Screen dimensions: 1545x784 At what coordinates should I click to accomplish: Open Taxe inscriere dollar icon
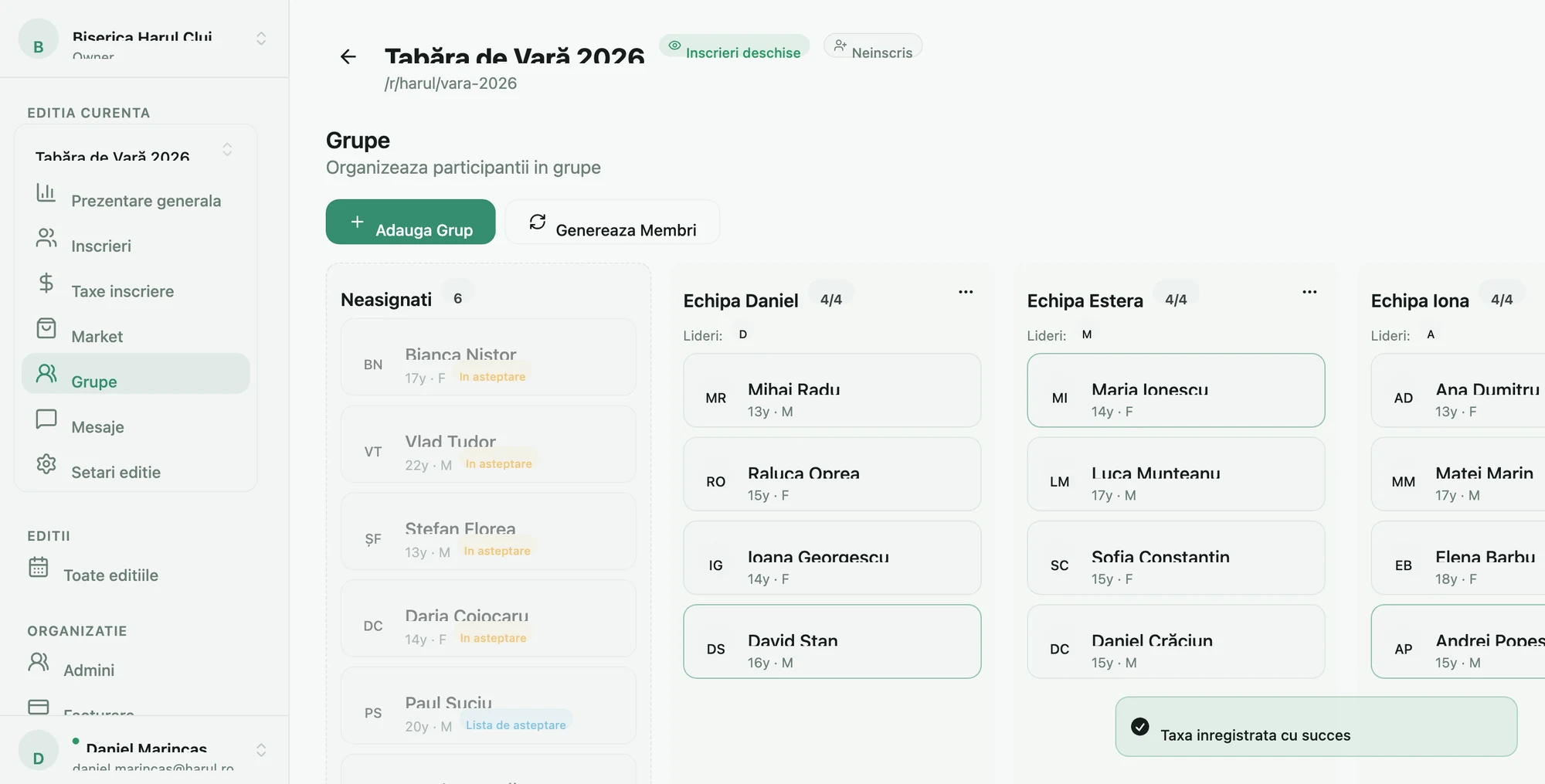coord(46,283)
